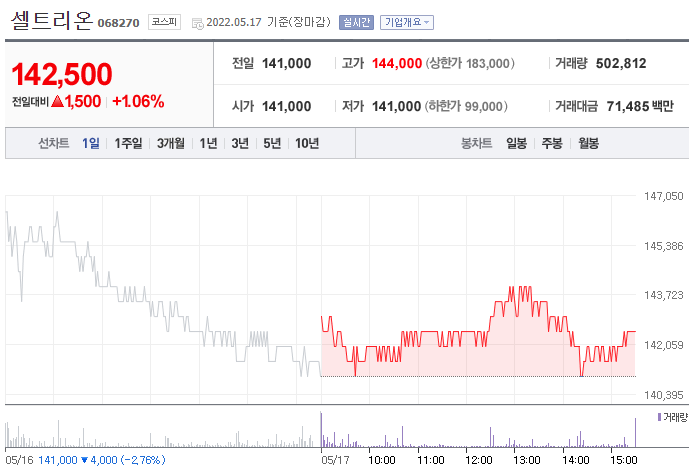
Task: Click the 05/16 closing price 141,000
Action: 58,460
